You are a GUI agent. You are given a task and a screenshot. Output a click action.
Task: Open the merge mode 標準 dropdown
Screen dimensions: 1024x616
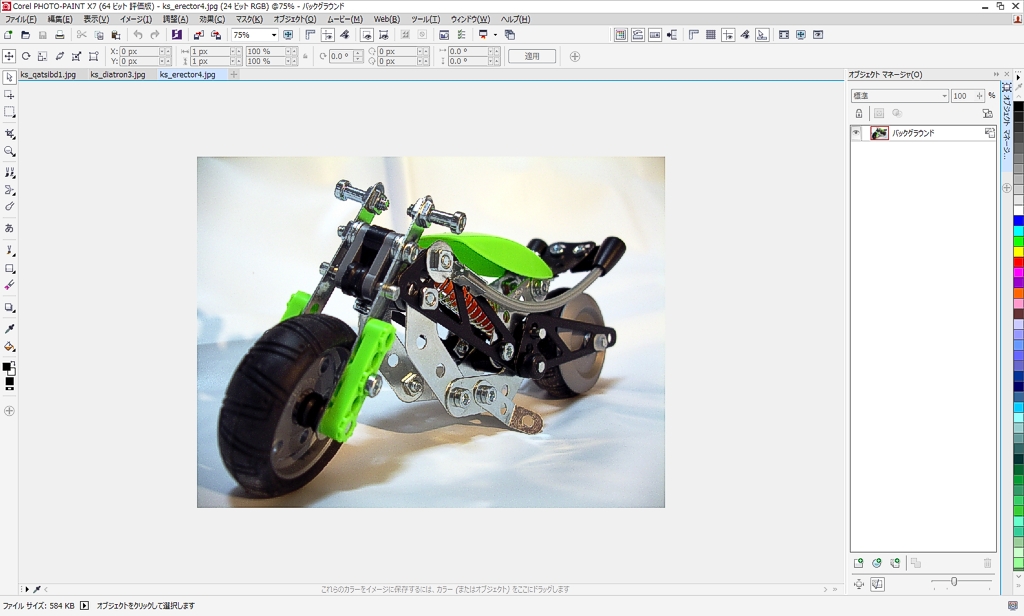click(943, 96)
